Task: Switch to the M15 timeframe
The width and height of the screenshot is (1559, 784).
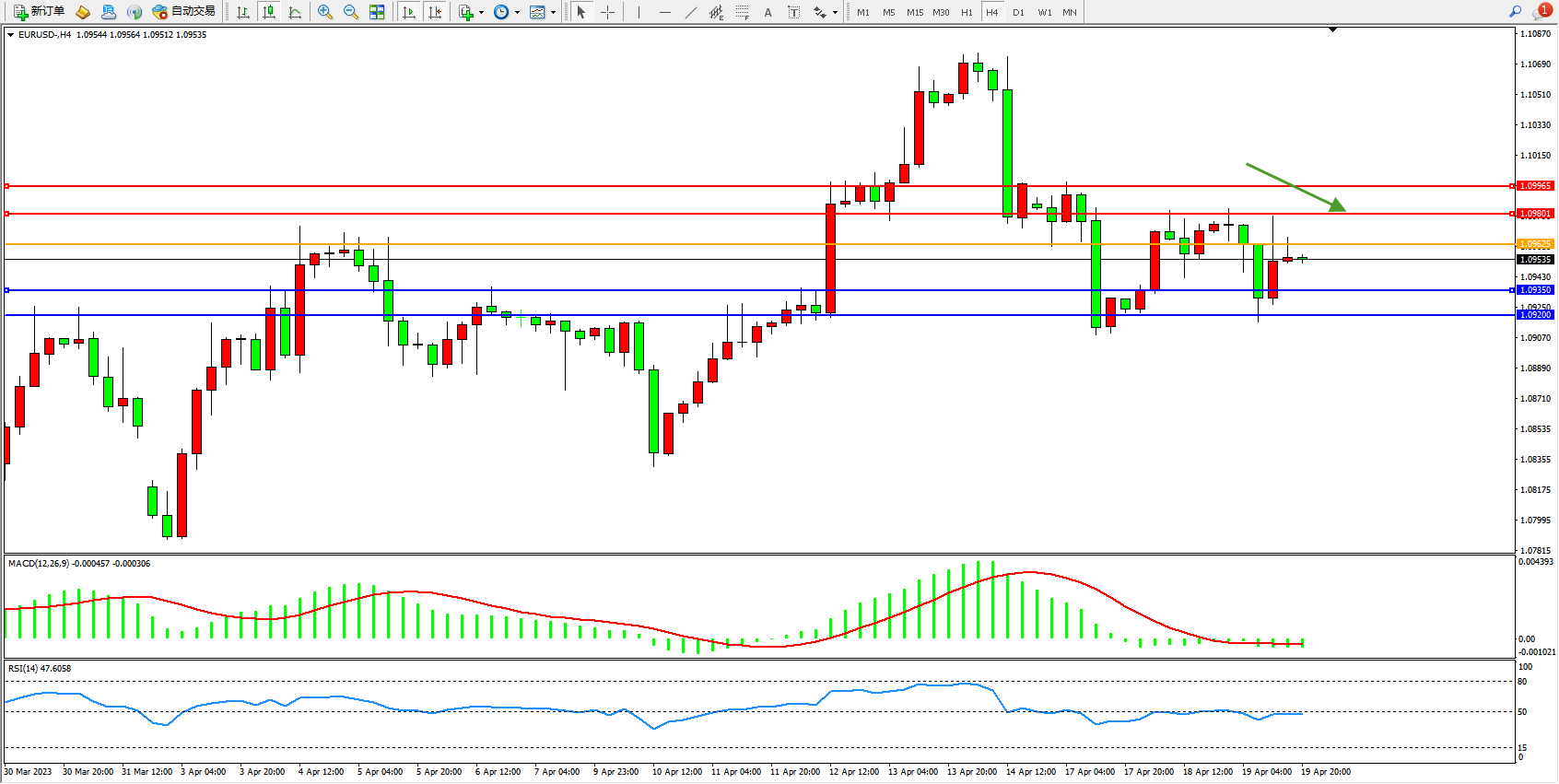Action: [914, 12]
